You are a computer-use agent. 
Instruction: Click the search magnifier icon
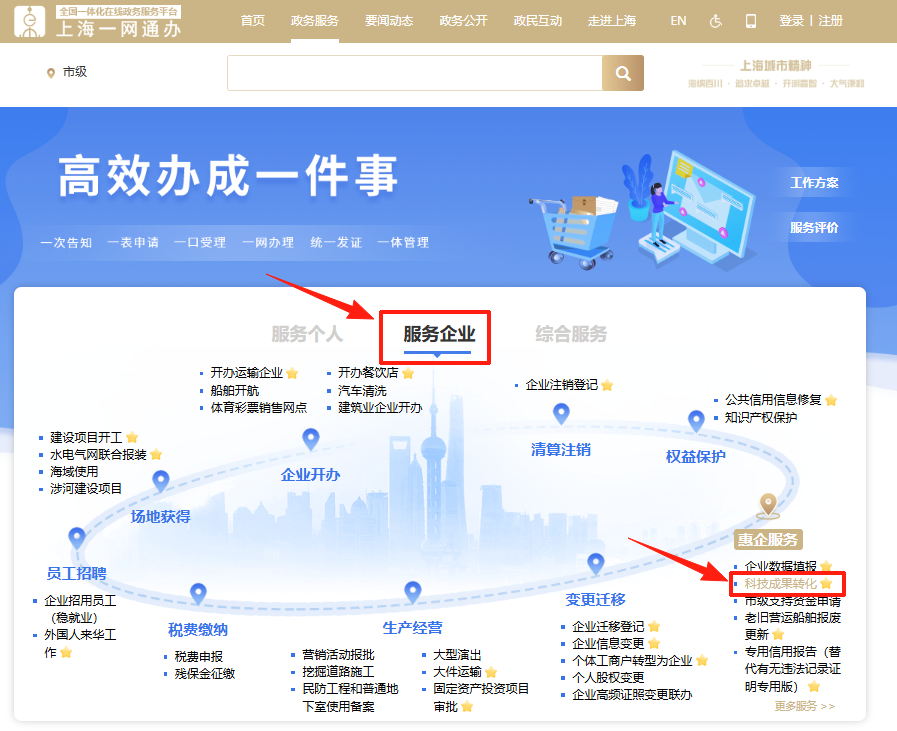pos(624,73)
